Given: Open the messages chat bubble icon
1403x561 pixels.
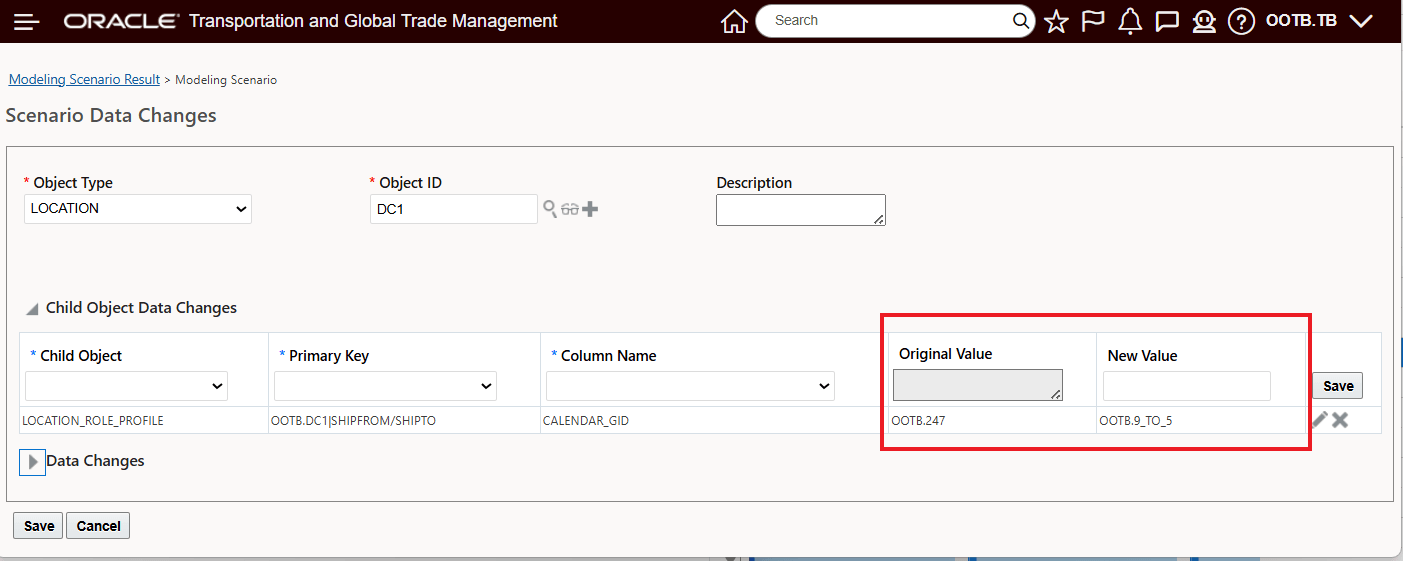Looking at the screenshot, I should (x=1167, y=21).
